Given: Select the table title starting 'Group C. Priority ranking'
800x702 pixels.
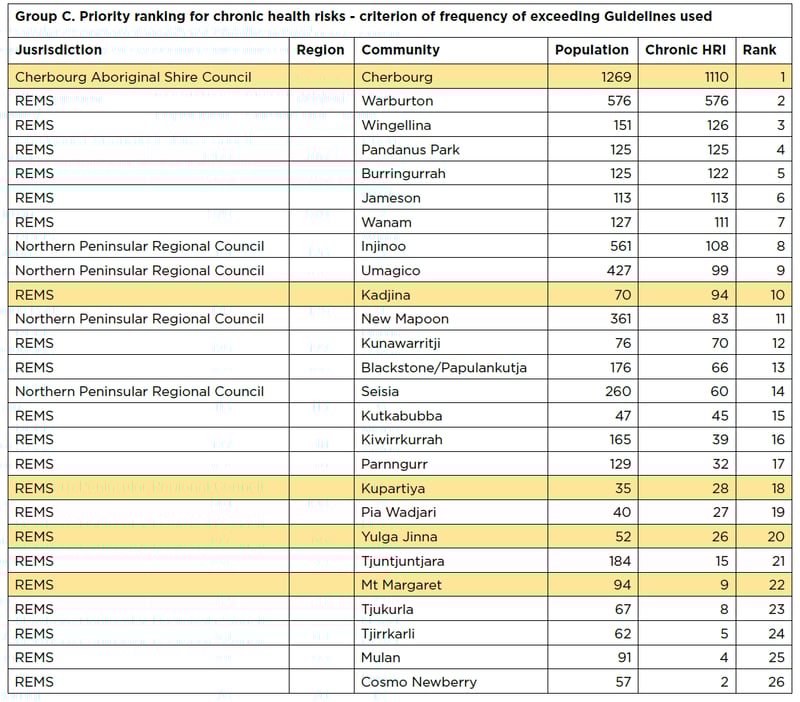Looking at the screenshot, I should tap(363, 16).
